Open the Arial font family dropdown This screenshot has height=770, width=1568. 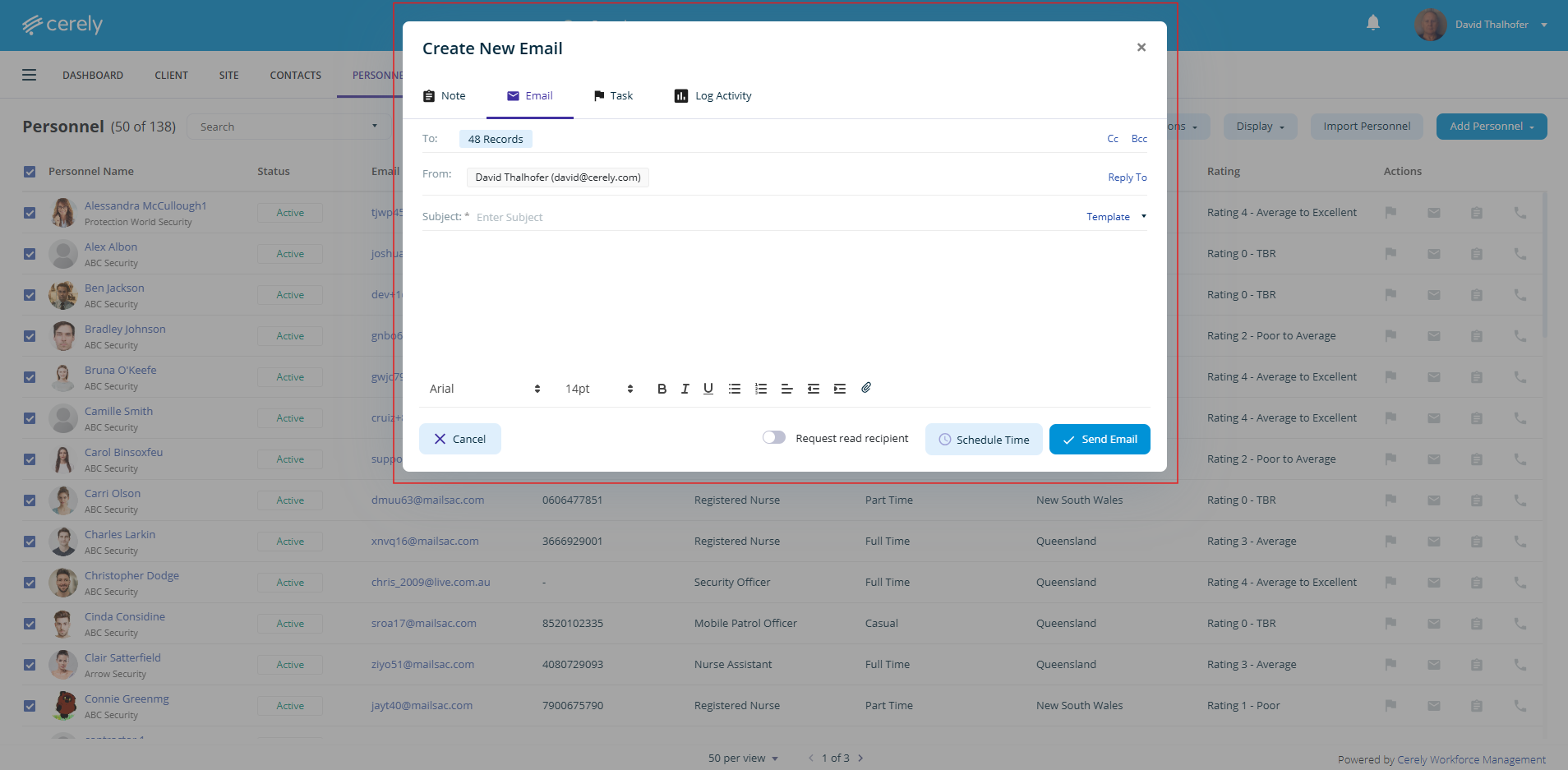click(485, 389)
